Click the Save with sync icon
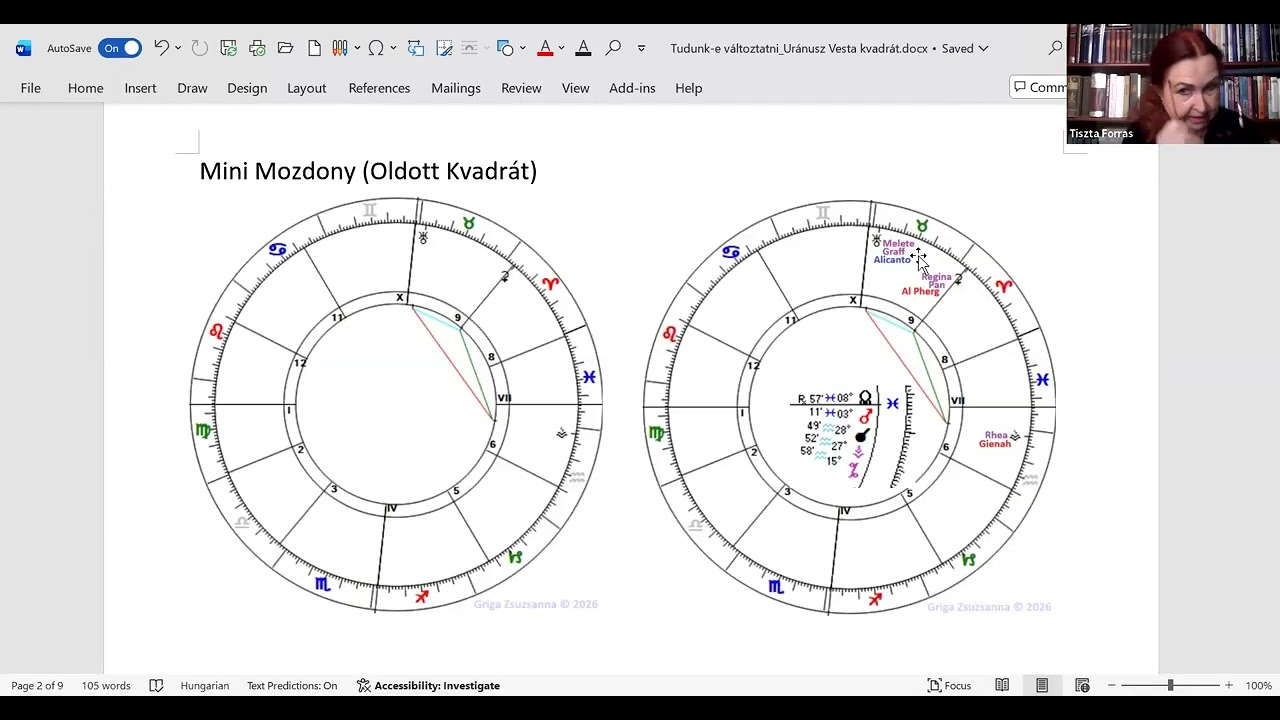This screenshot has width=1280, height=720. tap(228, 48)
